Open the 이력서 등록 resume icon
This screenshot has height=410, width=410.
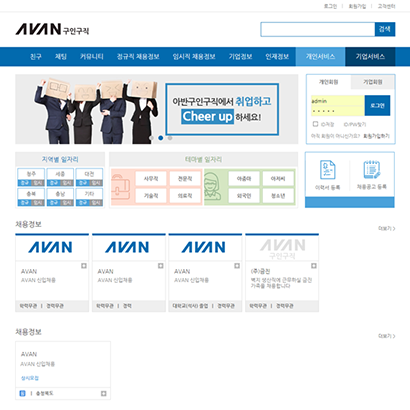pos(328,170)
